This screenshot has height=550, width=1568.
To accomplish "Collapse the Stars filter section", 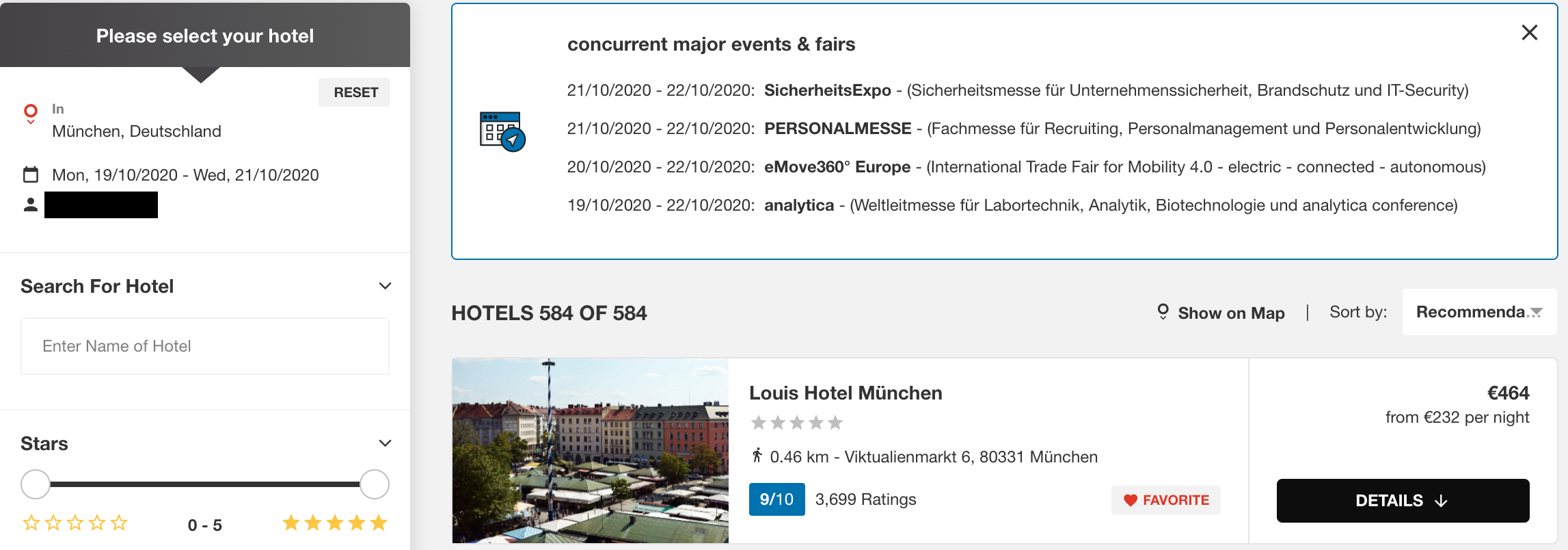I will [x=386, y=443].
